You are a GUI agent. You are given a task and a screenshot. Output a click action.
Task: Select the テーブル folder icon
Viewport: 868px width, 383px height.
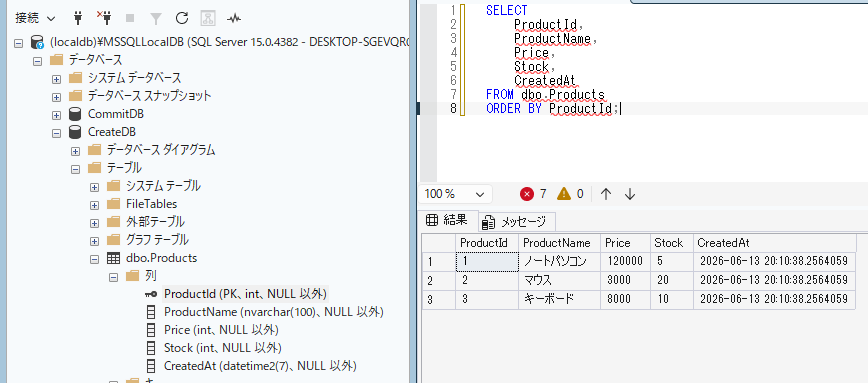point(94,168)
